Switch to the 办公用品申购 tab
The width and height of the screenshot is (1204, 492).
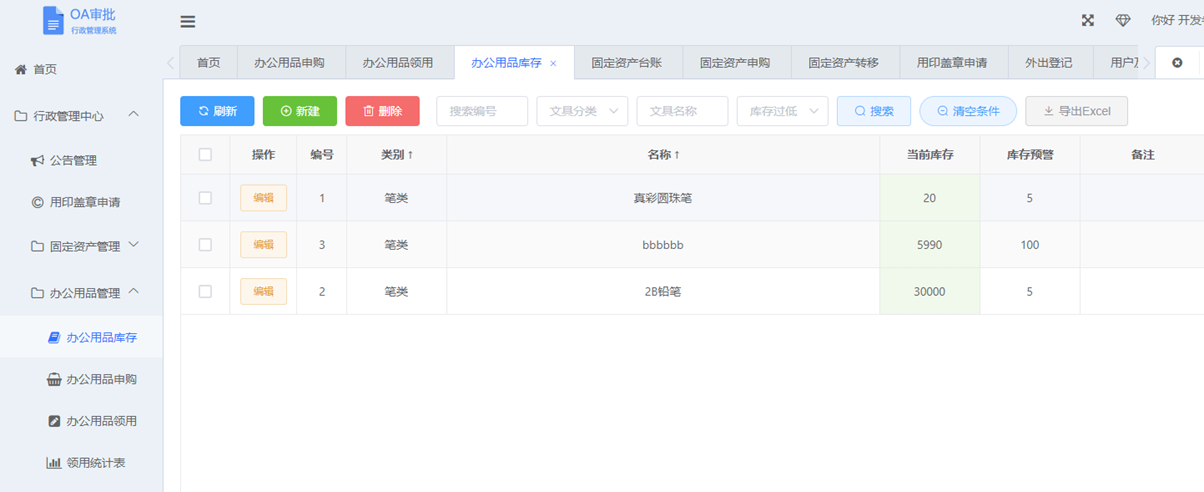pos(289,62)
